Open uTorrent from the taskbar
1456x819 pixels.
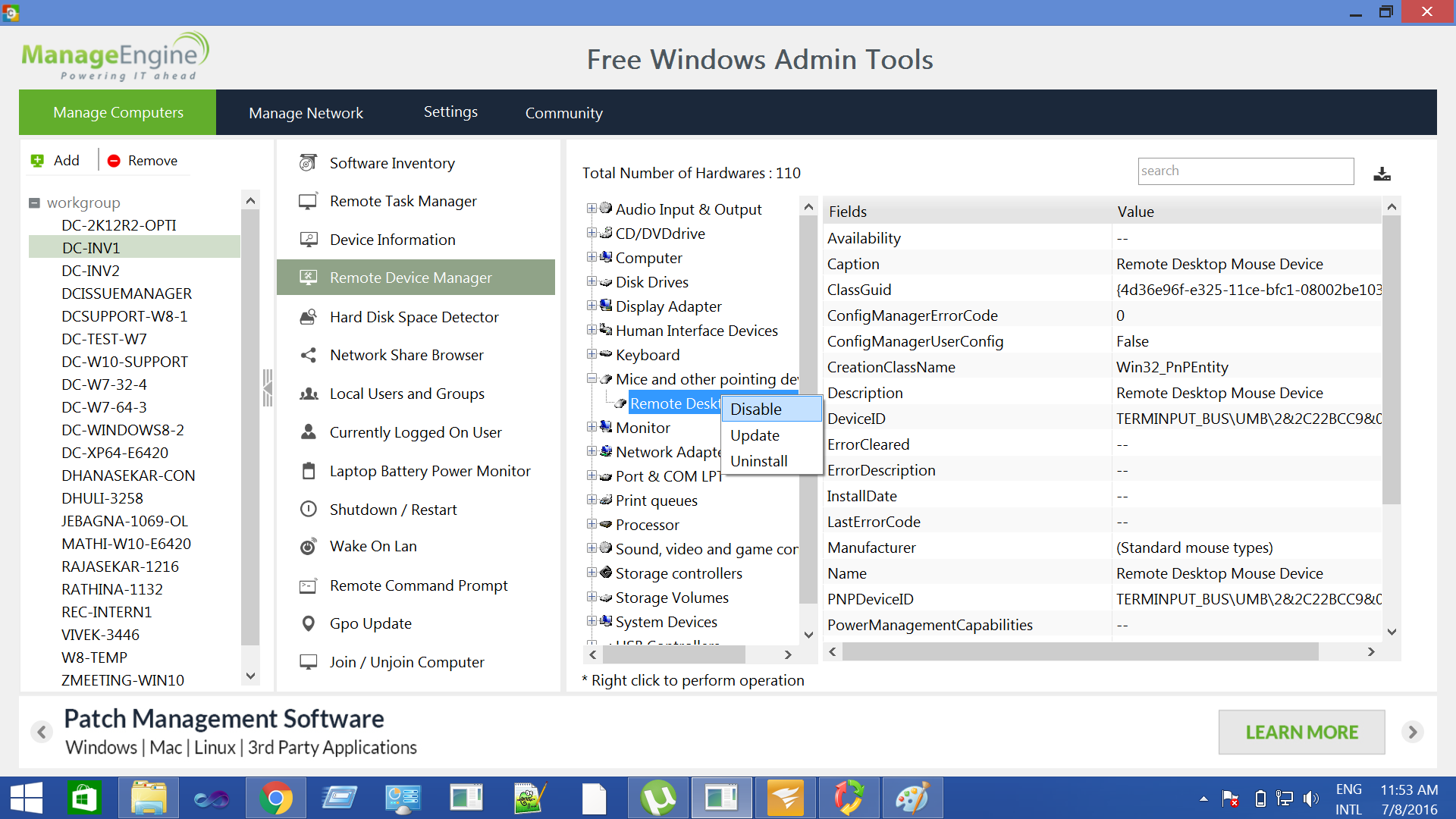point(657,798)
